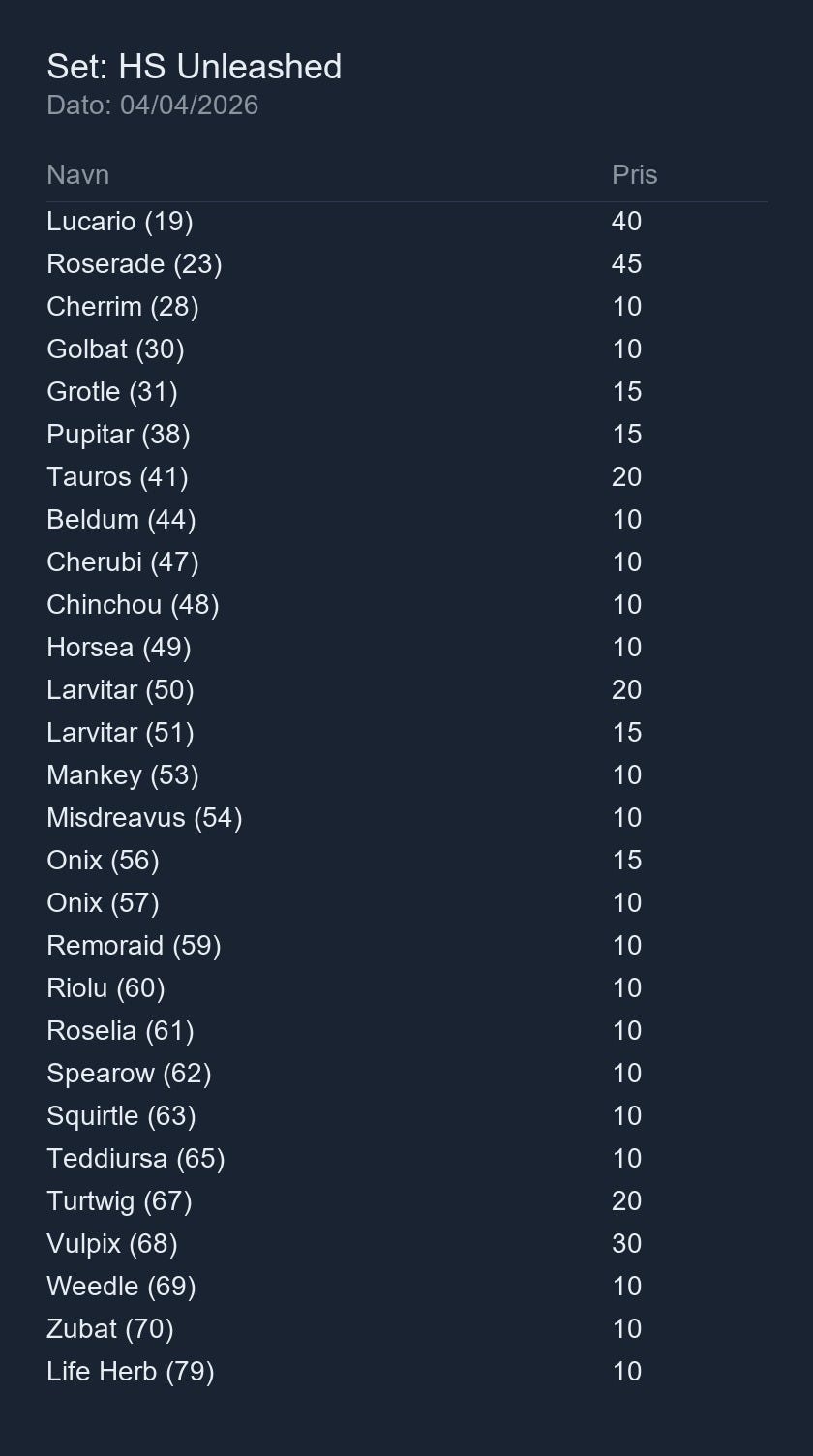Click price 30 for Vulpix
This screenshot has height=1456, width=813.
626,1244
